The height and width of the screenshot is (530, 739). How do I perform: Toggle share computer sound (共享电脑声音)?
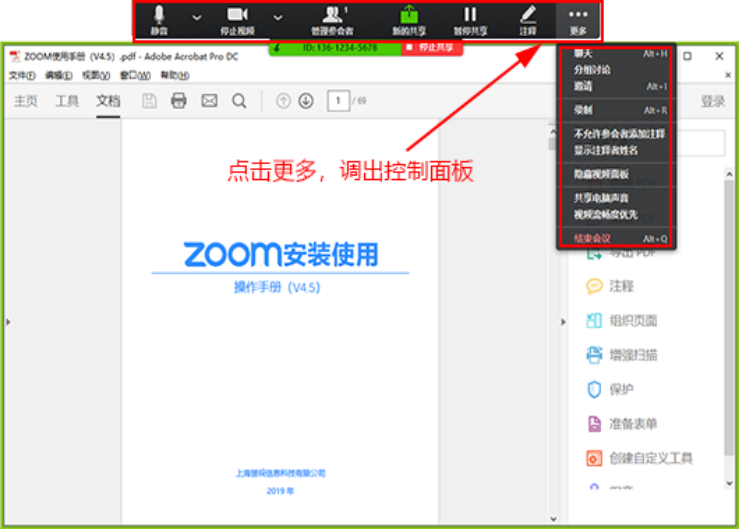(x=615, y=198)
